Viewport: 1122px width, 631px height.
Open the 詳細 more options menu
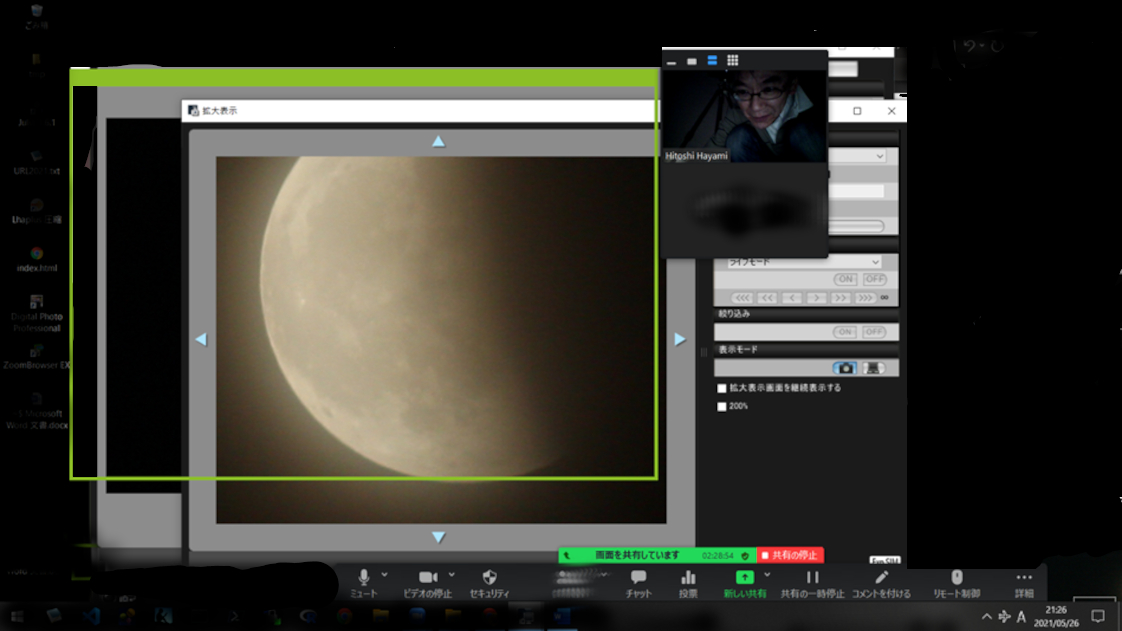tap(1024, 579)
